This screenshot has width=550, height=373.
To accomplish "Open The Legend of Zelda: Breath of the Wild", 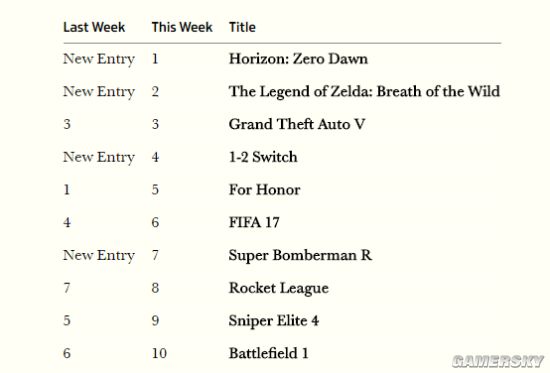I will pos(364,91).
